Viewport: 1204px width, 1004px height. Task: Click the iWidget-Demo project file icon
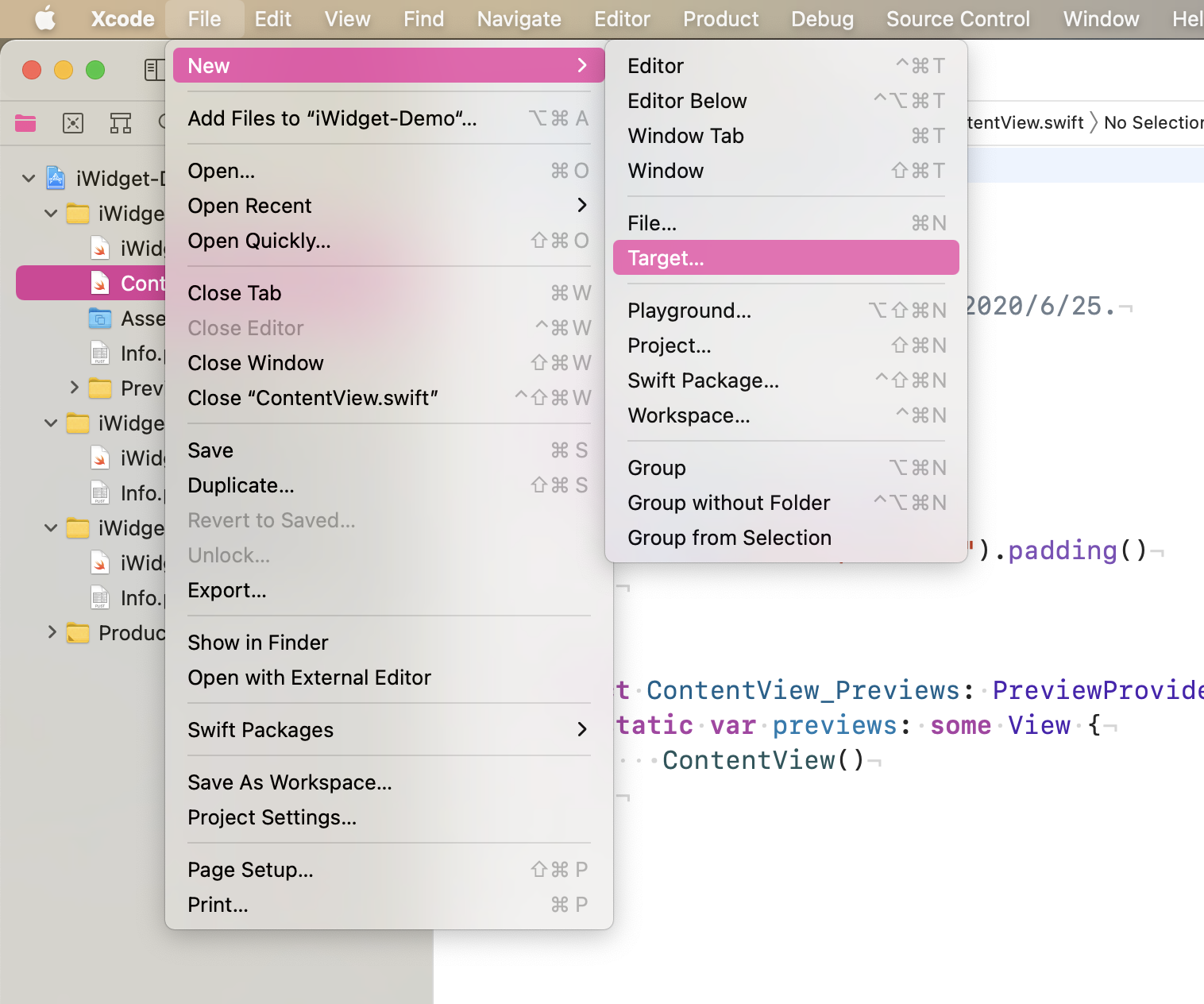pyautogui.click(x=56, y=178)
